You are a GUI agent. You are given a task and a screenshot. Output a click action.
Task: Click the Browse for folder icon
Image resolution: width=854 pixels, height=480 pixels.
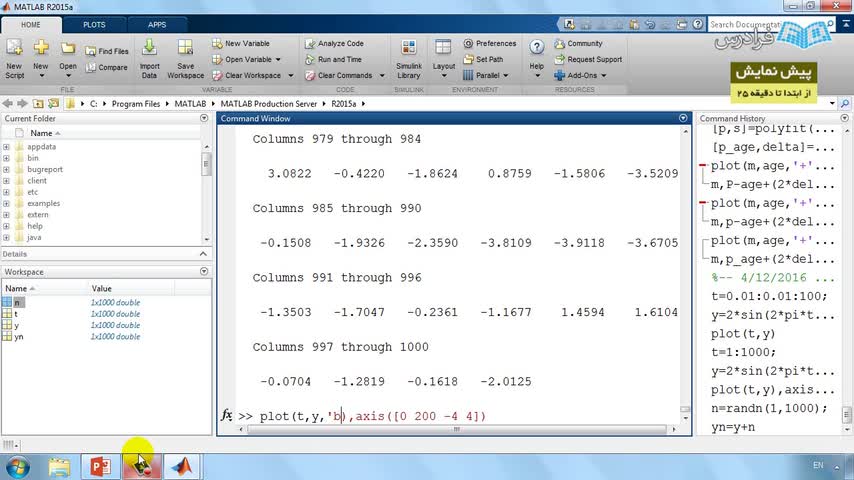[53, 104]
